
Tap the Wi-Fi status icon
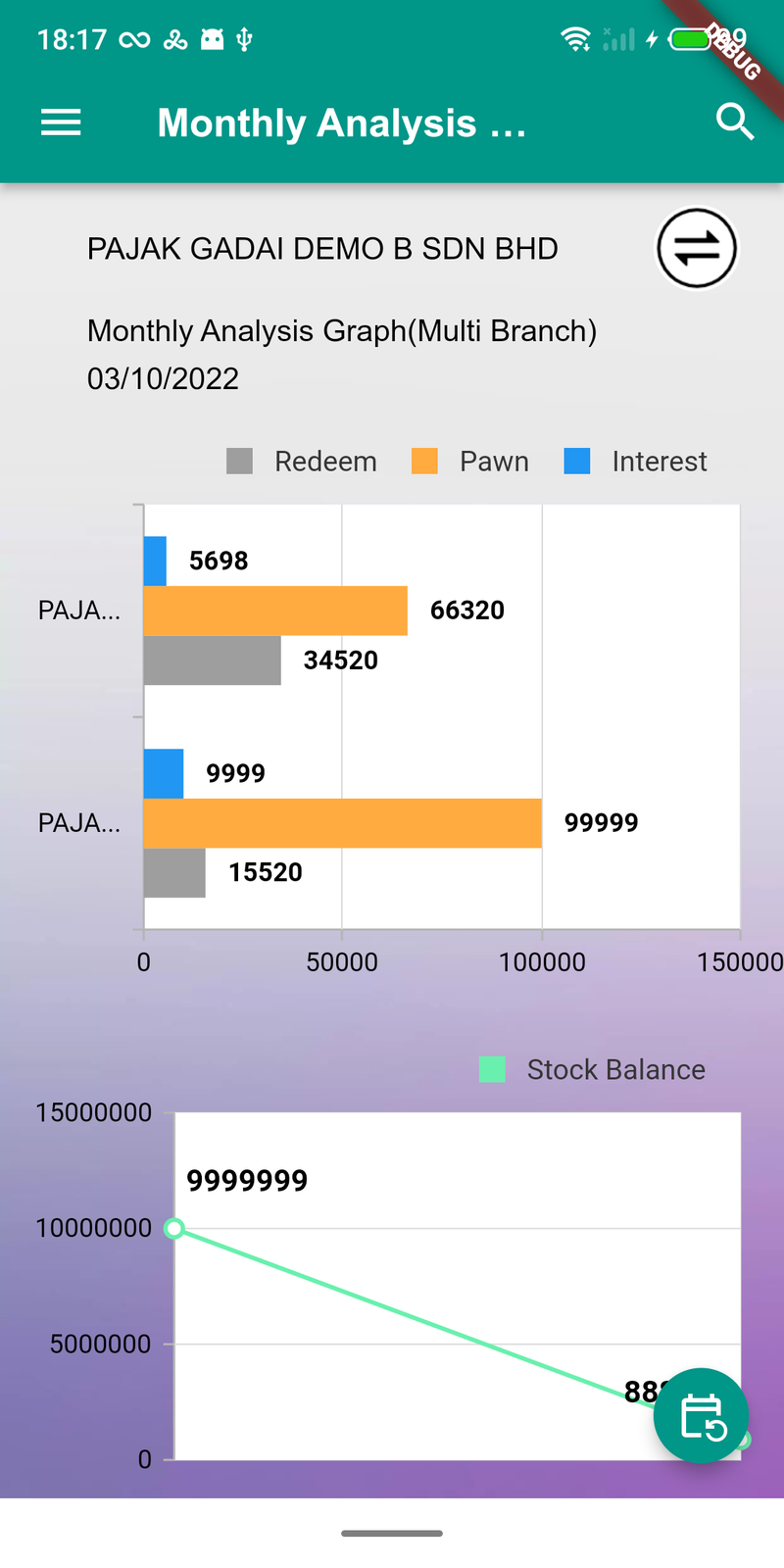click(x=575, y=39)
